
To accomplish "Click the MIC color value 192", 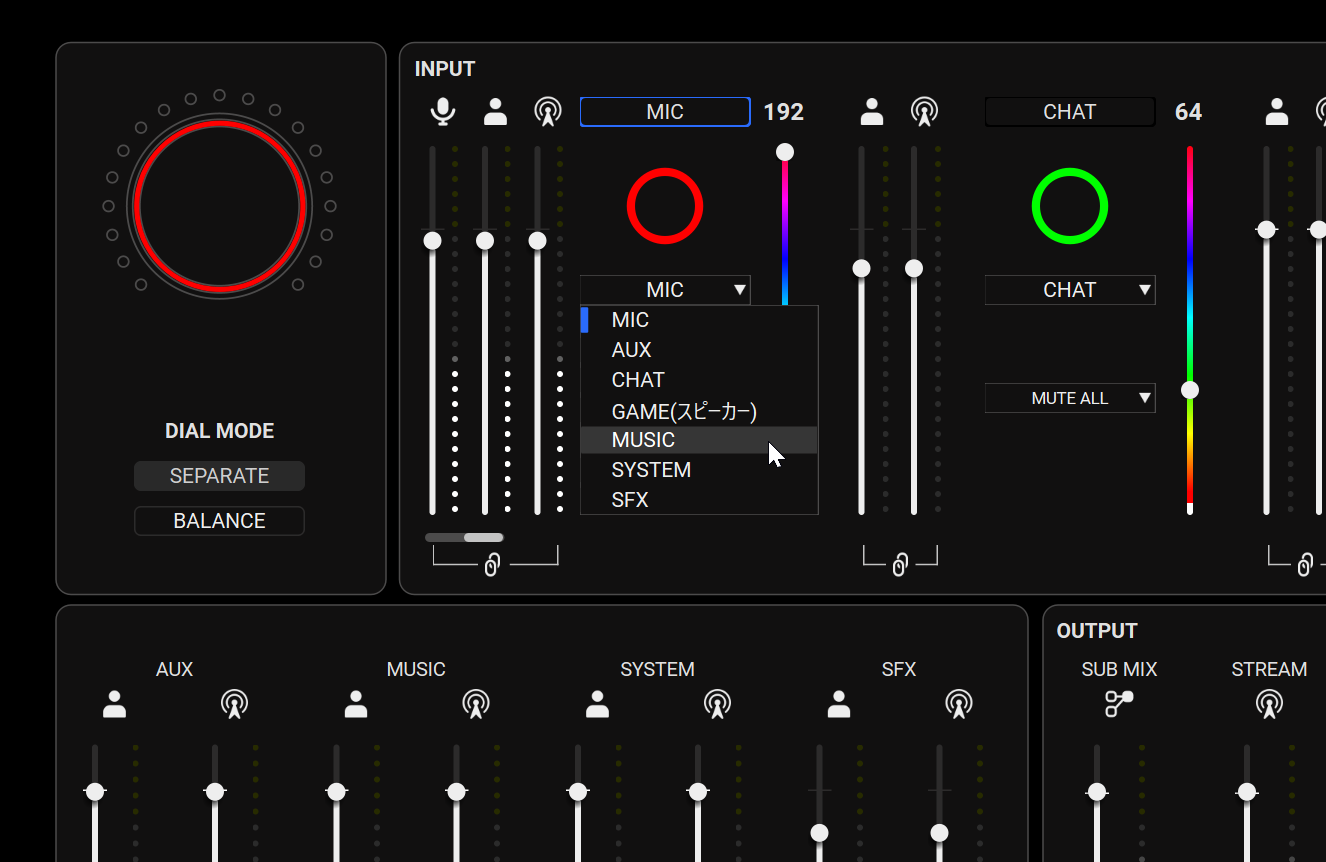I will point(784,112).
